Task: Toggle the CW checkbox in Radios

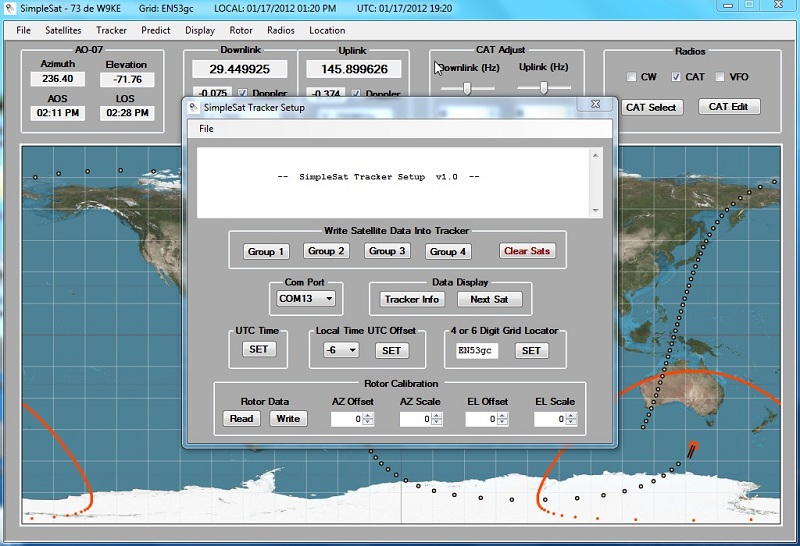Action: [632, 77]
